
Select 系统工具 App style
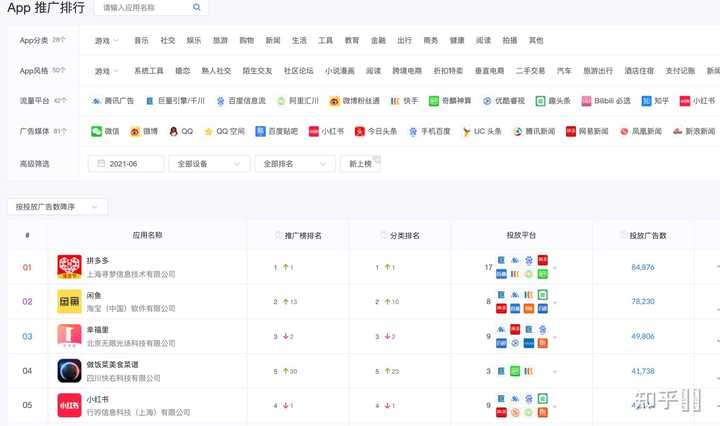[149, 71]
